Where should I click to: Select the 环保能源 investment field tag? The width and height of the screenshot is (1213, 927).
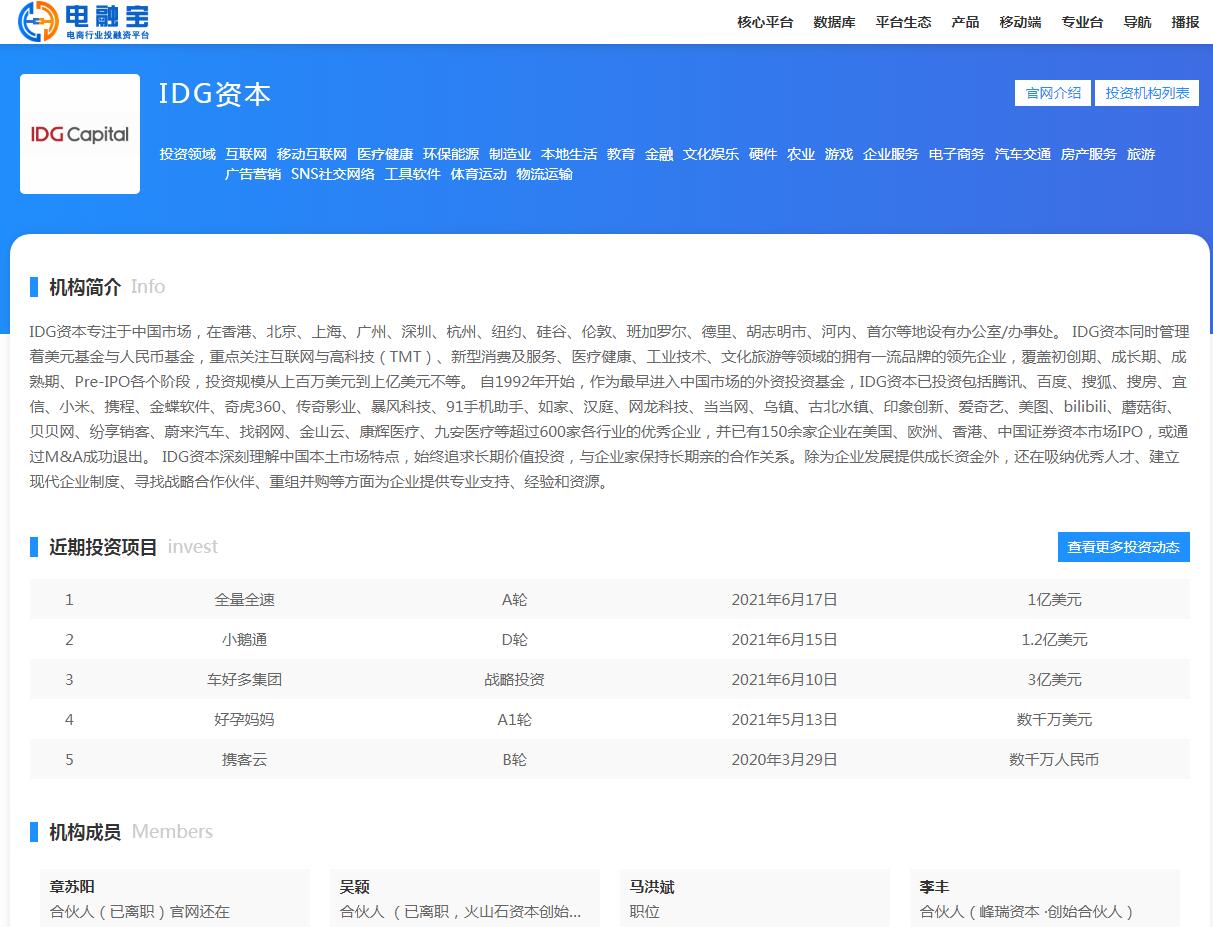451,154
